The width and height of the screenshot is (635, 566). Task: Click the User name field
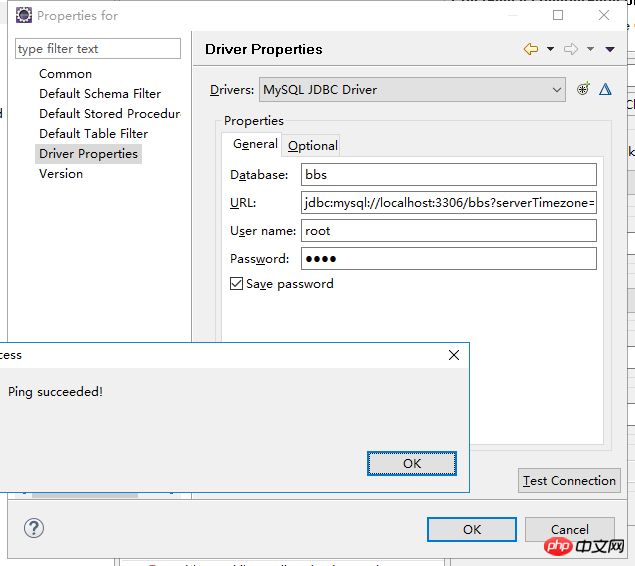[449, 231]
